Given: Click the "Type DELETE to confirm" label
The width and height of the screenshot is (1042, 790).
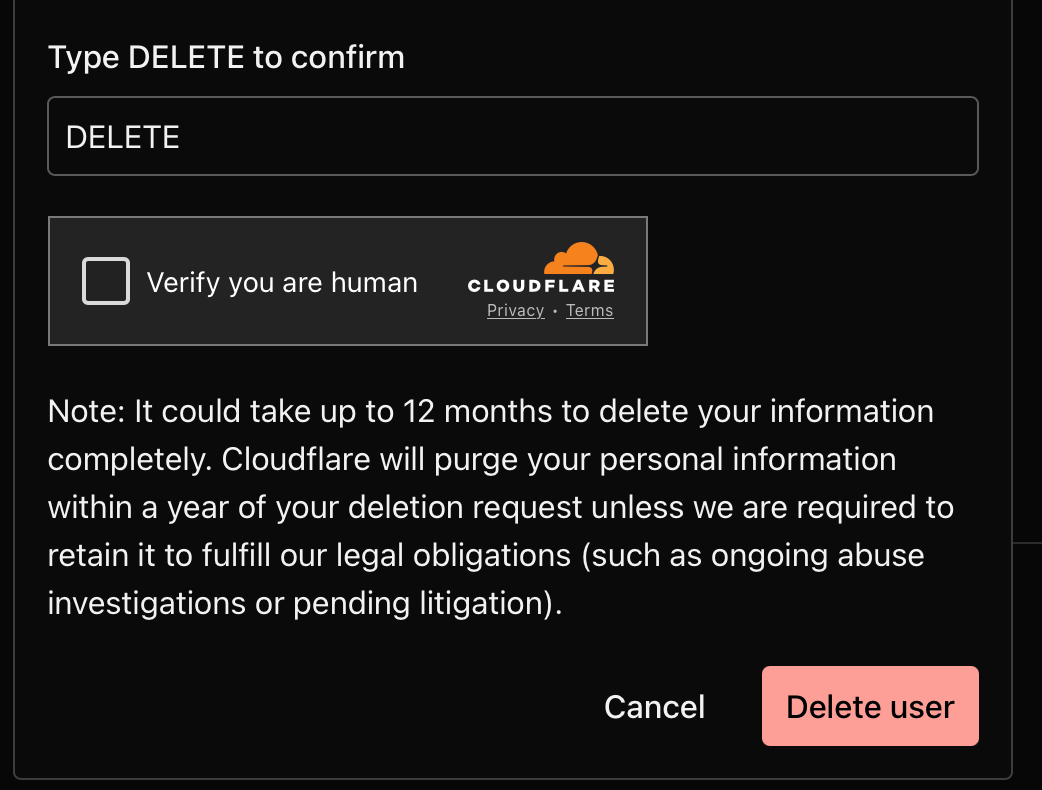Looking at the screenshot, I should pos(226,57).
